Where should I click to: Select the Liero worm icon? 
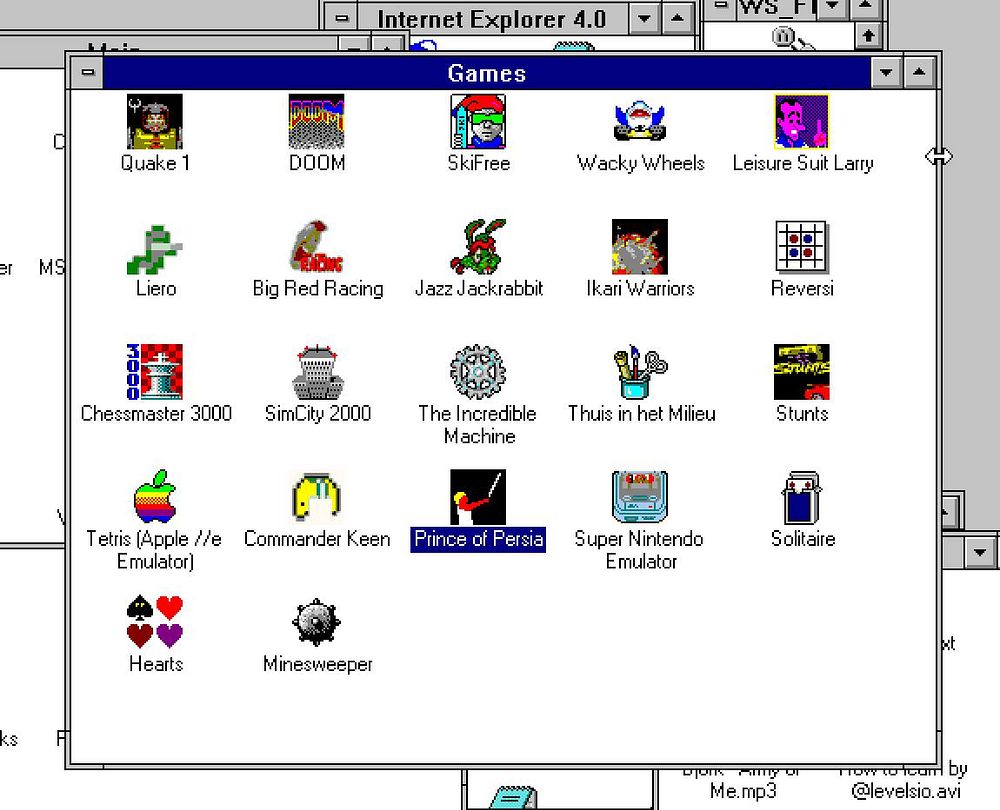(x=155, y=249)
